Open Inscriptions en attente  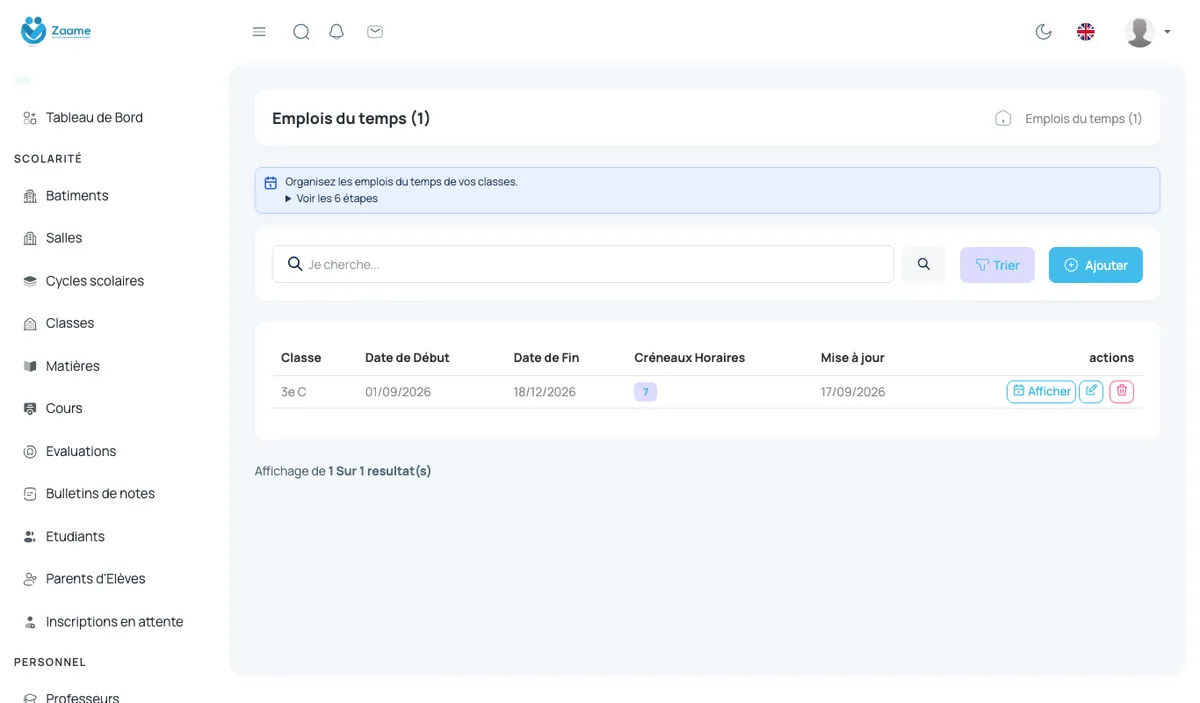114,621
